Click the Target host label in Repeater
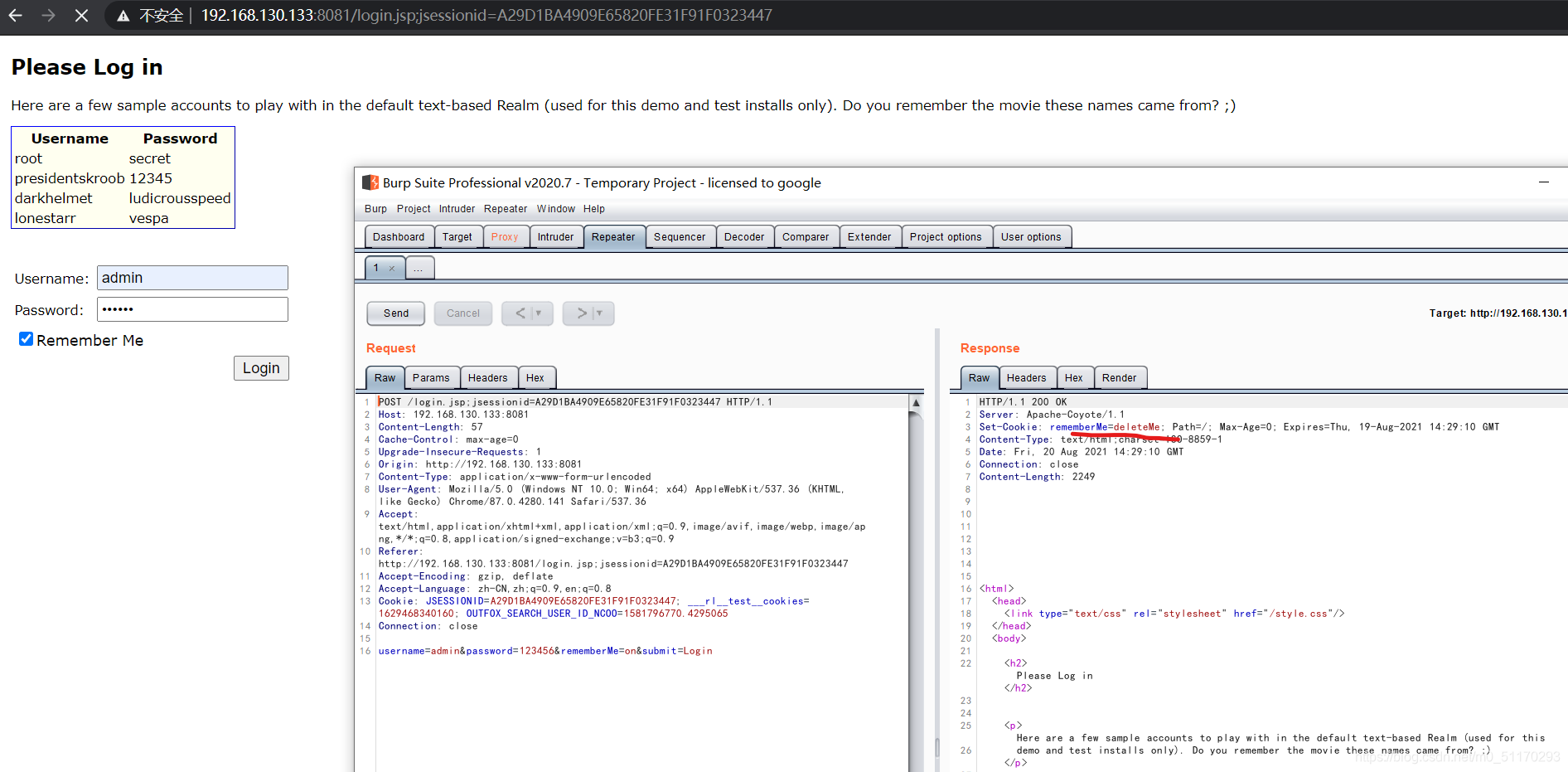 tap(1498, 313)
